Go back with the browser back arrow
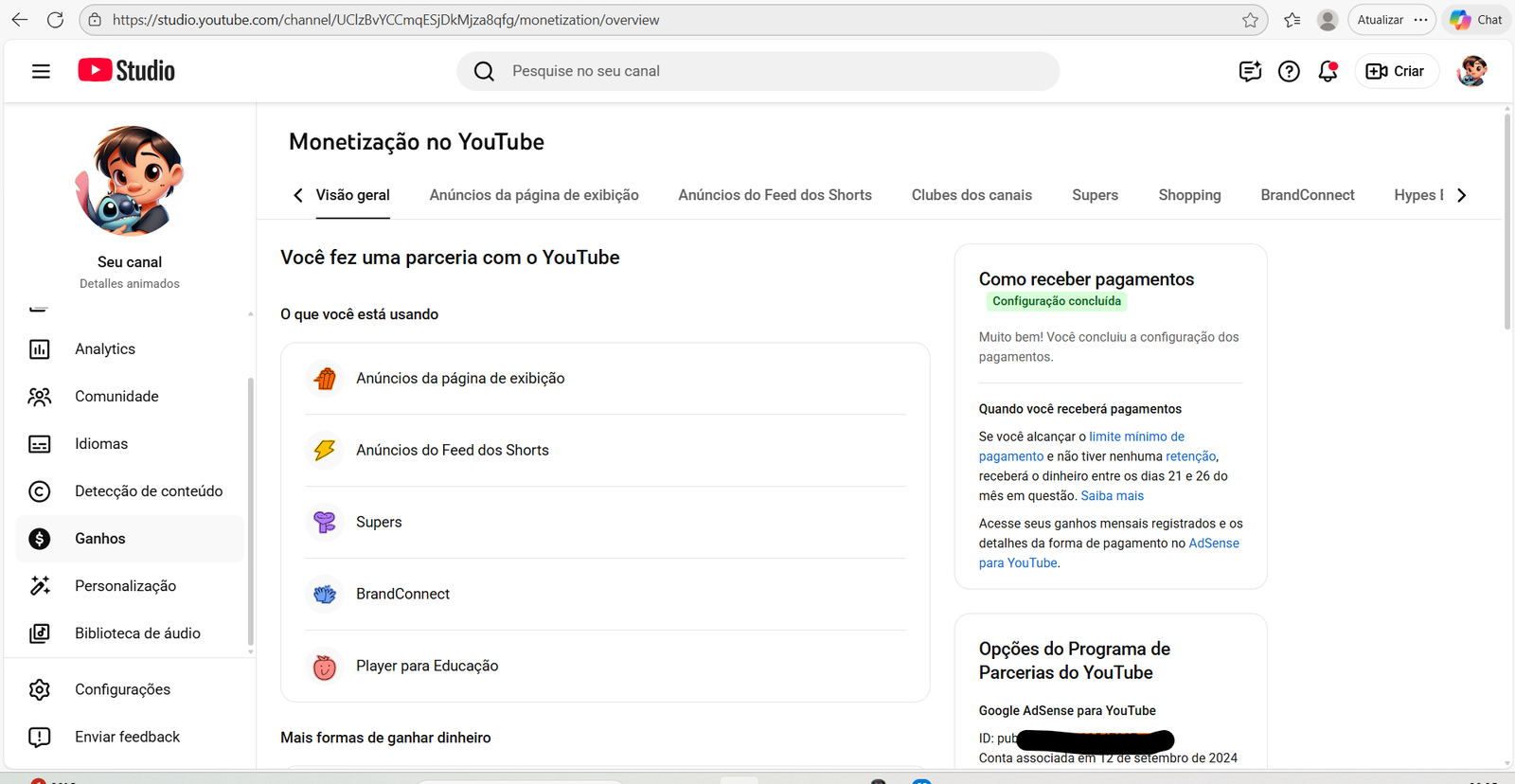 [19, 20]
